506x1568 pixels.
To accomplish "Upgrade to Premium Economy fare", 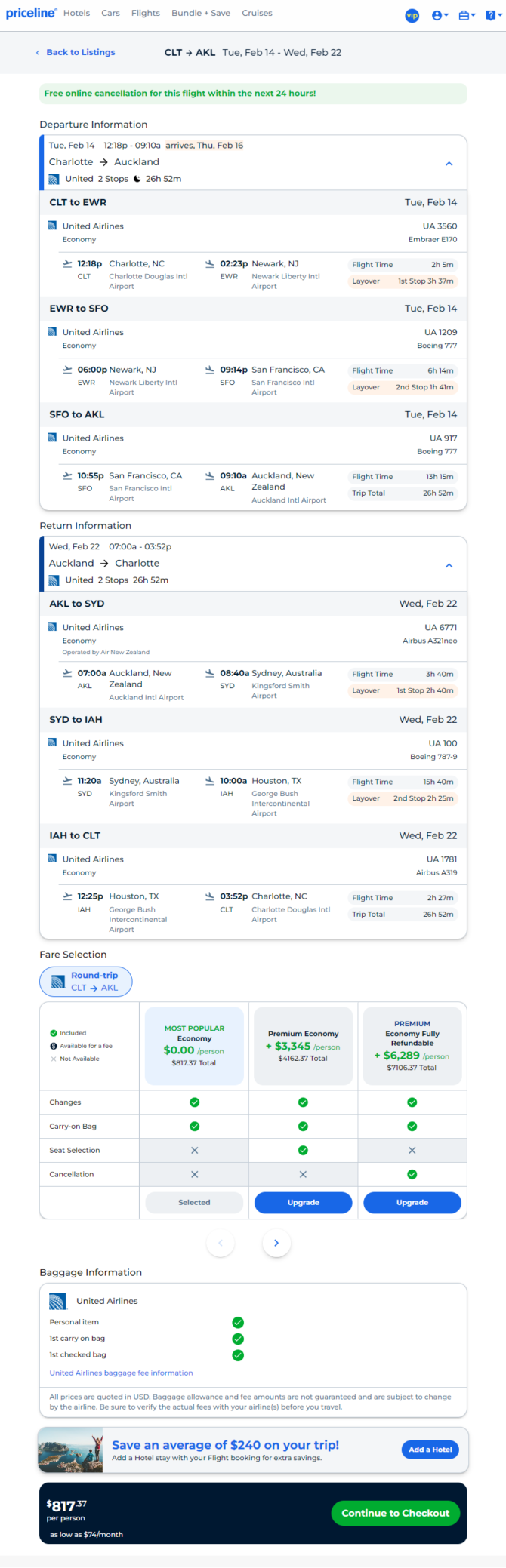I will (x=303, y=1202).
